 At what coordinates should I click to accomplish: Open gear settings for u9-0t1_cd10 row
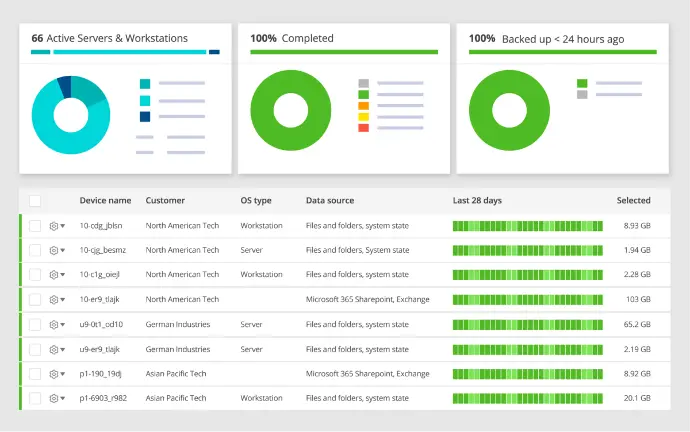point(54,325)
